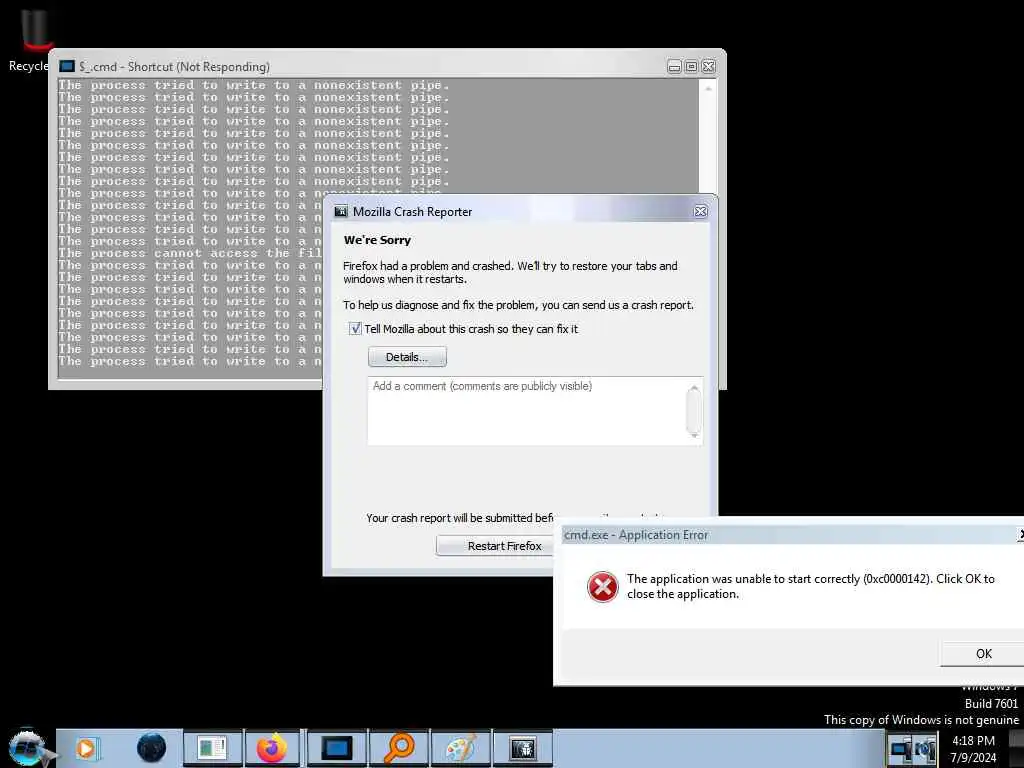Open the Windows Start orb
This screenshot has height=768, width=1024.
click(27, 748)
